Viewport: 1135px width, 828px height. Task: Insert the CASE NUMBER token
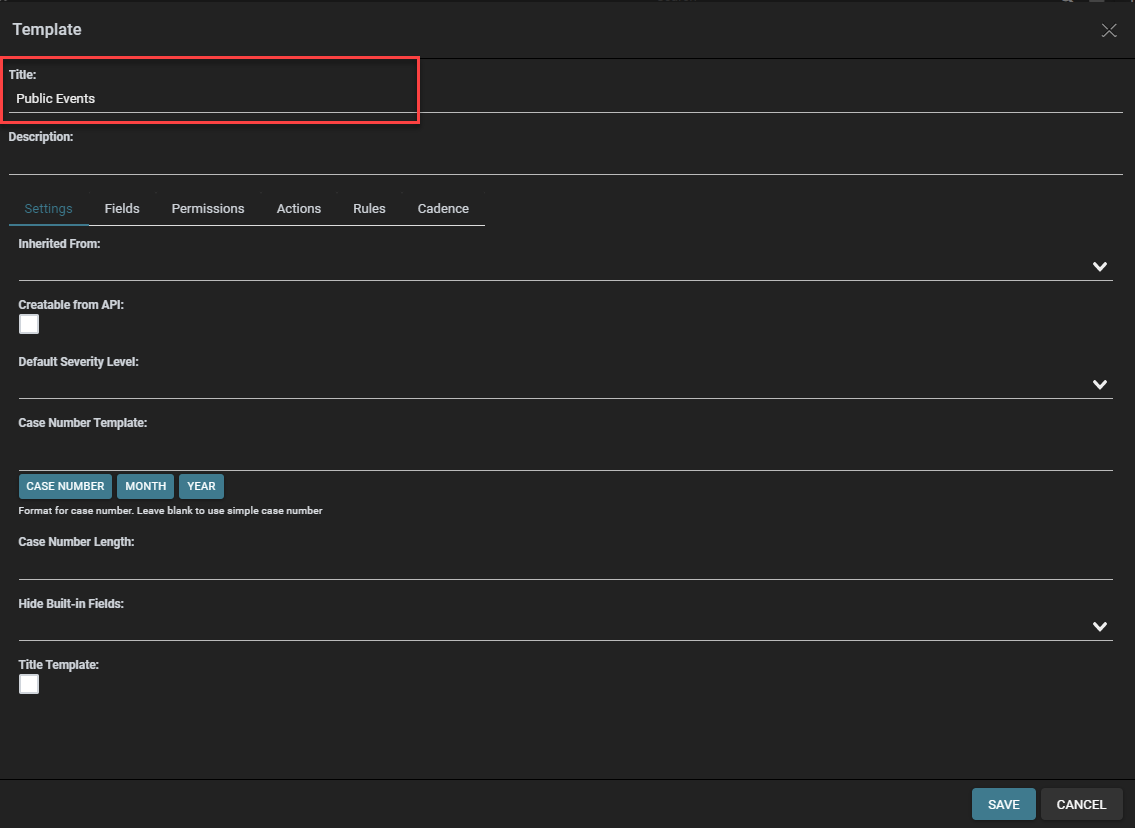[x=65, y=486]
